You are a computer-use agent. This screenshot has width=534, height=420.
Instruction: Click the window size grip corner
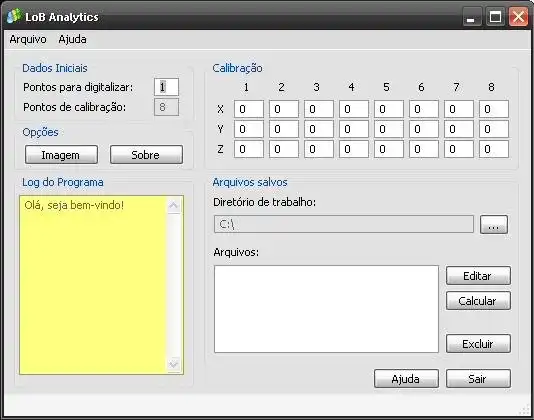tap(524, 410)
